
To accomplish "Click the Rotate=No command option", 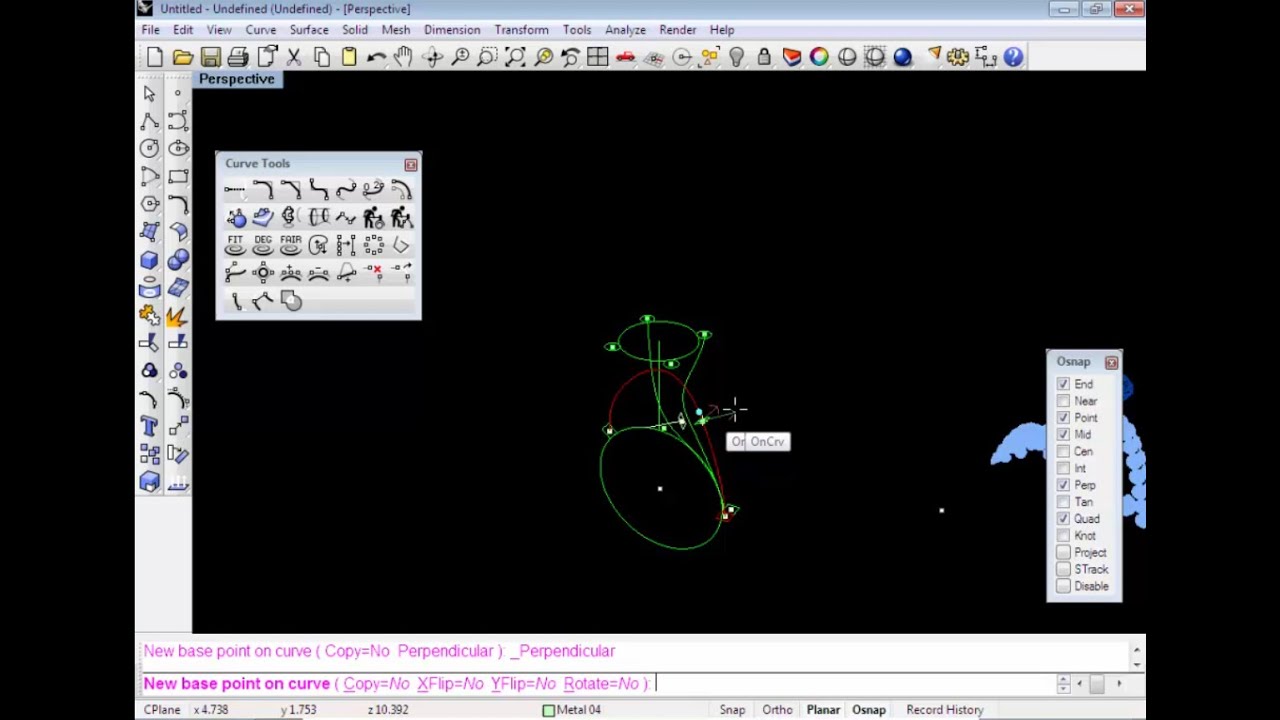I will click(x=601, y=684).
